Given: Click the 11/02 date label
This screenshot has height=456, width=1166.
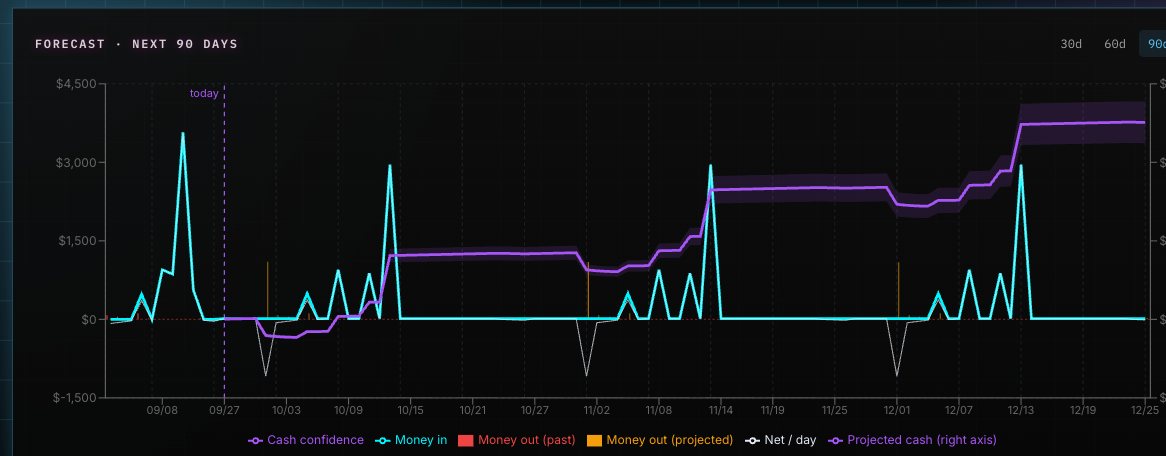Looking at the screenshot, I should pos(597,410).
